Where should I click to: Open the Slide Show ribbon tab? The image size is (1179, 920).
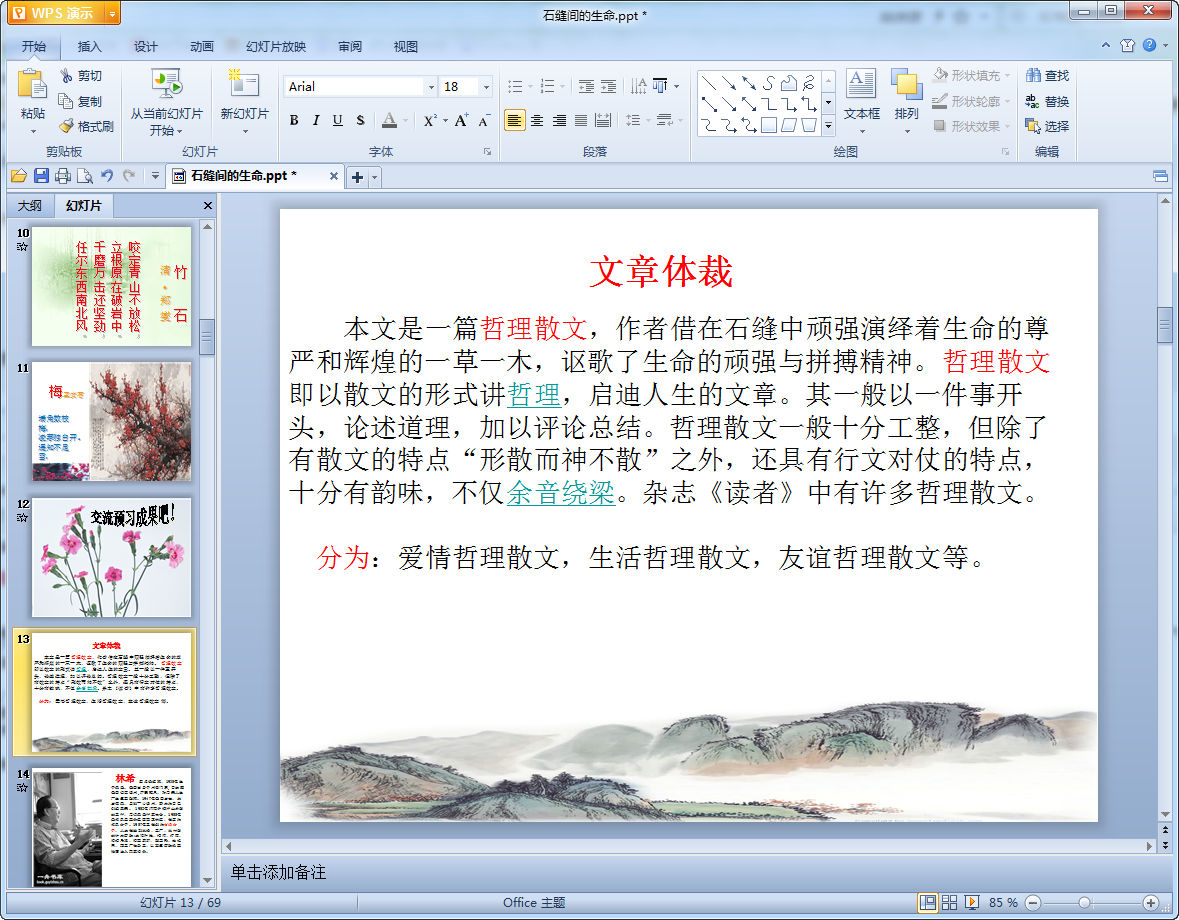[x=276, y=47]
